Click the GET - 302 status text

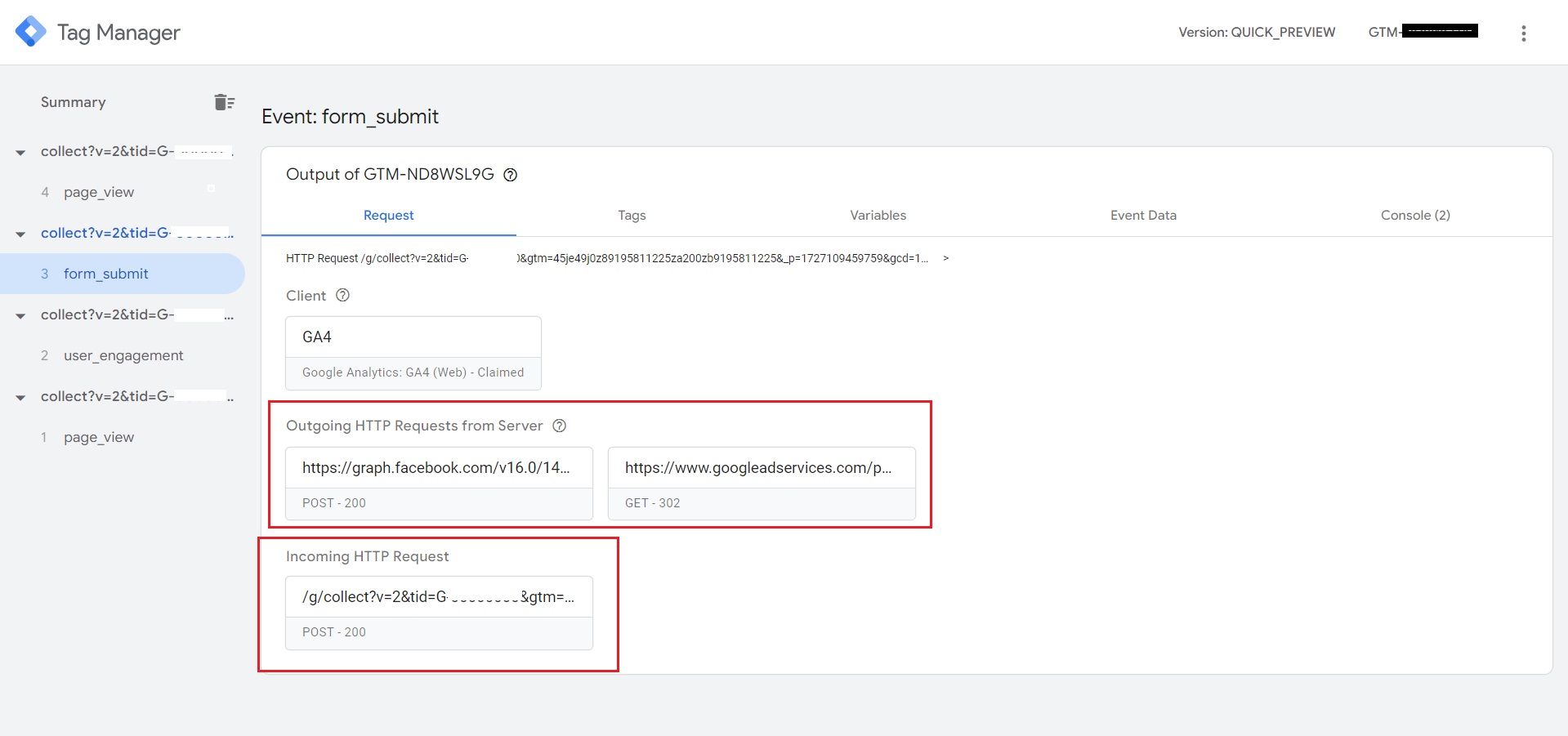coord(652,503)
